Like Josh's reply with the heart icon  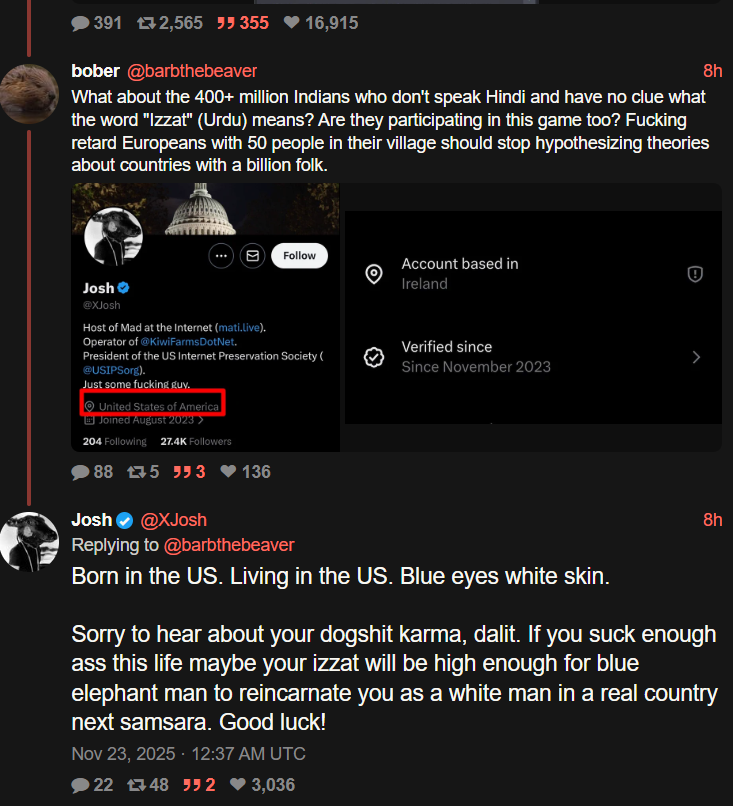(237, 786)
